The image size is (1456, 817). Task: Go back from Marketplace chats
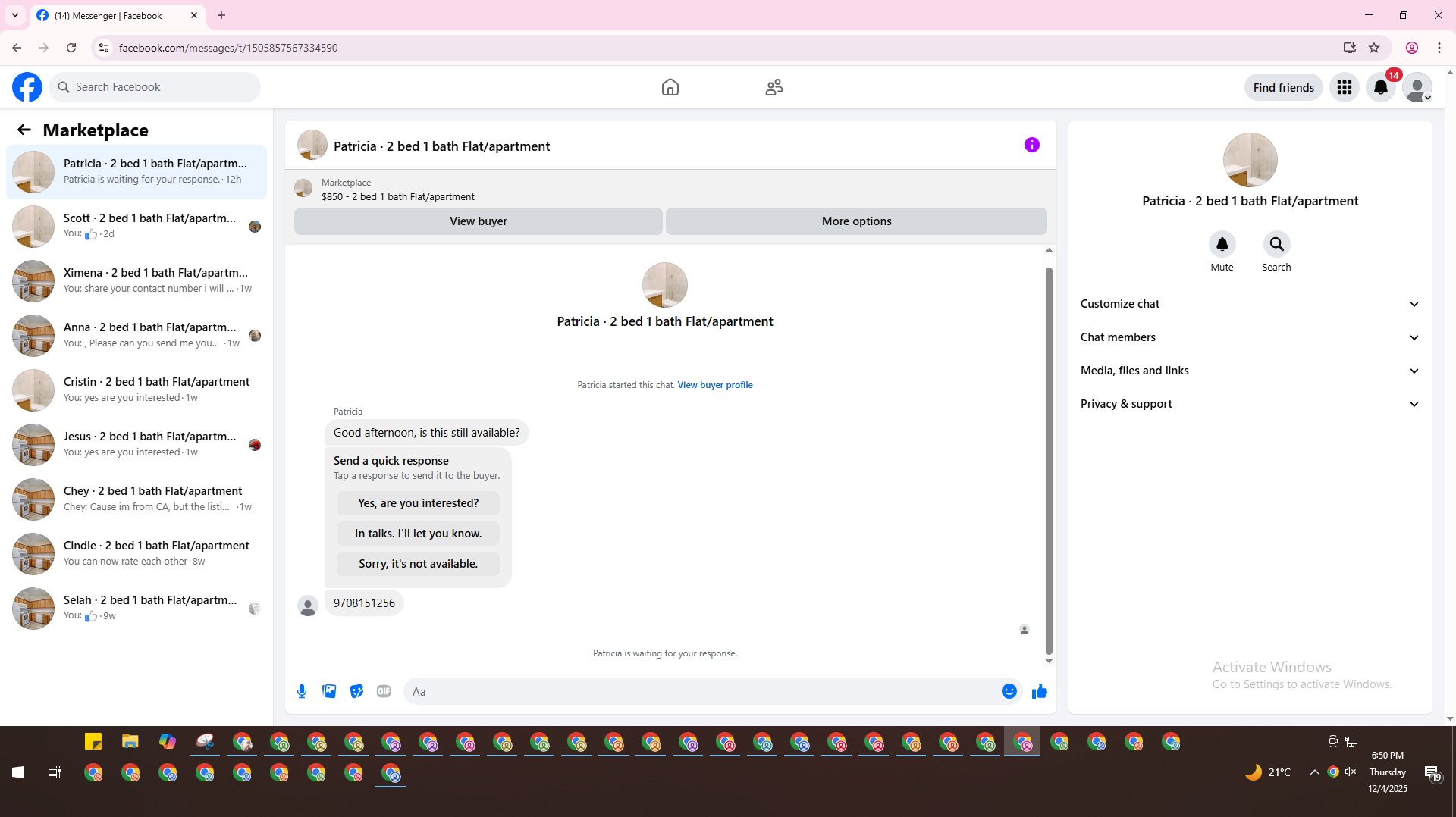tap(24, 130)
